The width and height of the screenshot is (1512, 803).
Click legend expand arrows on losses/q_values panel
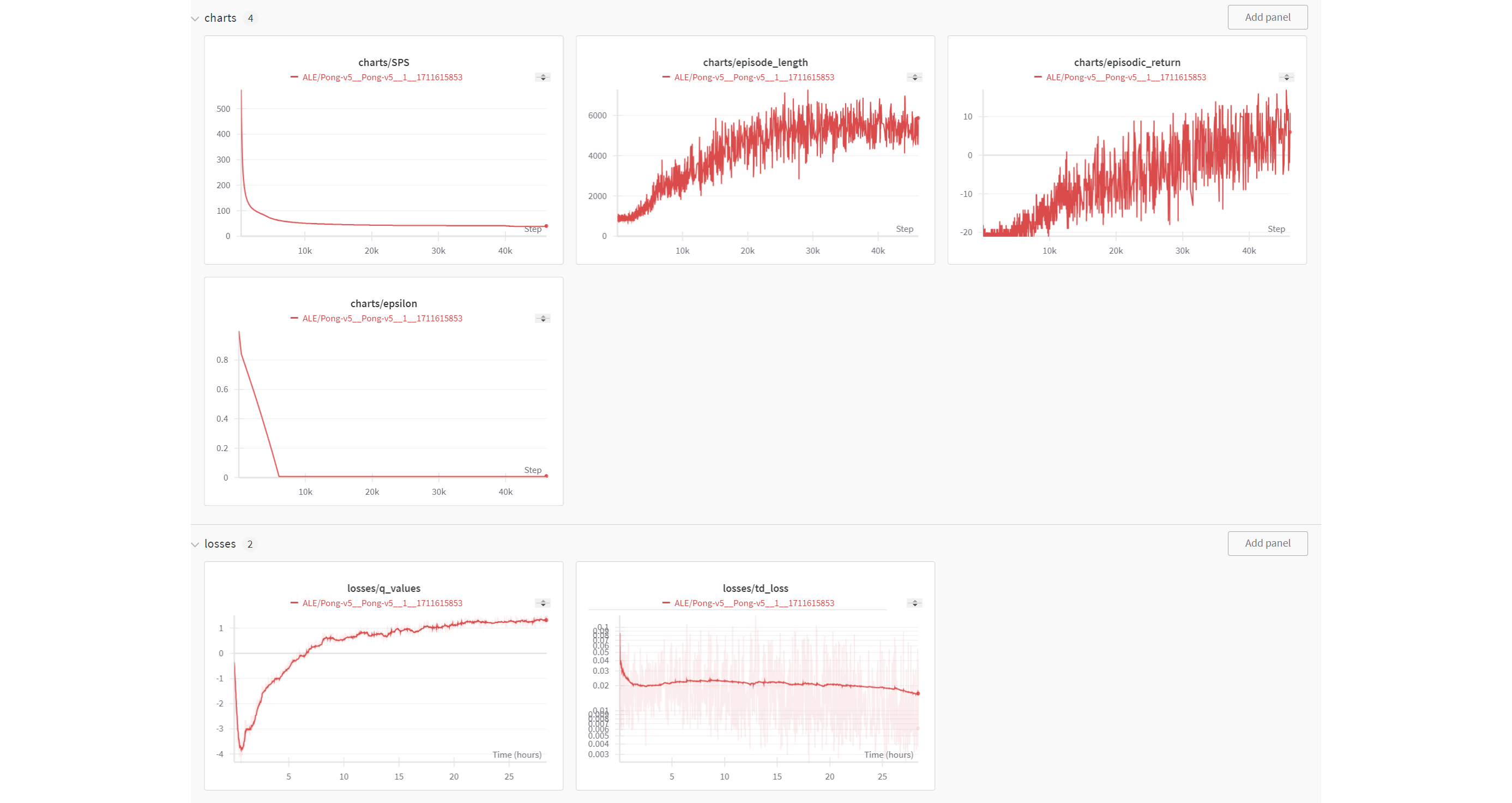click(543, 603)
